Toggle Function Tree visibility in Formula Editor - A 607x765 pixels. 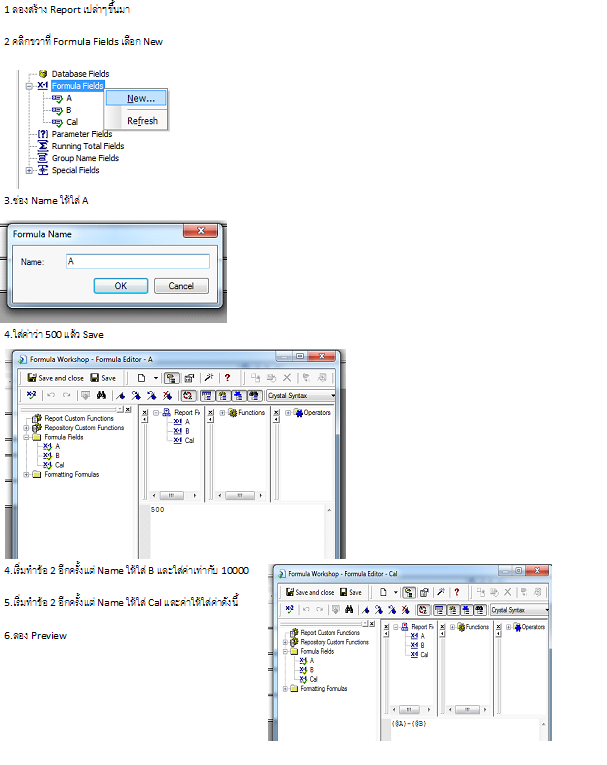pos(223,396)
